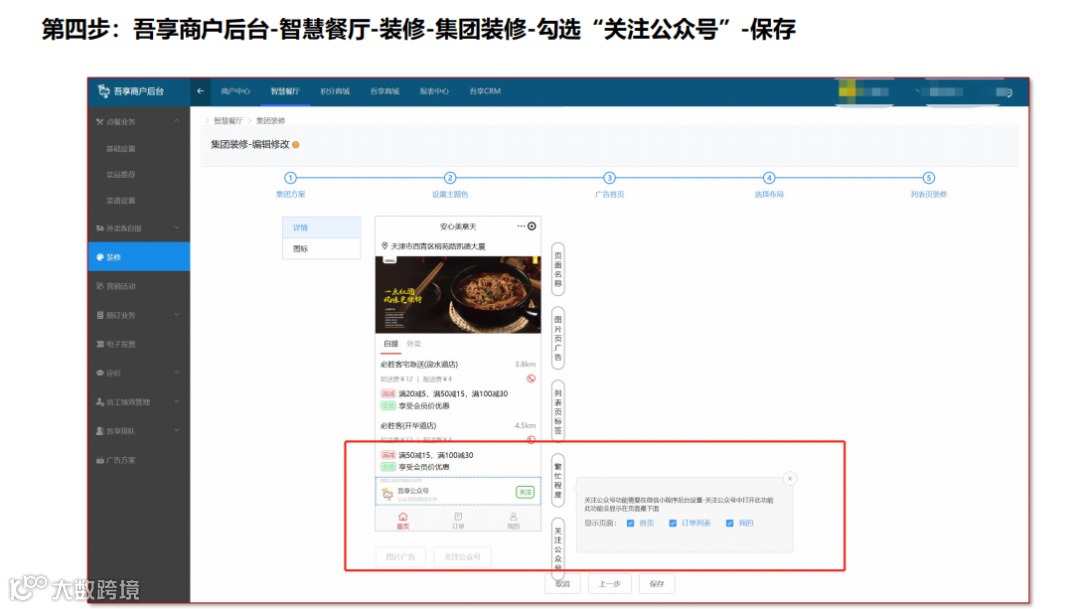Click the noodle bowl banner image

[x=458, y=295]
